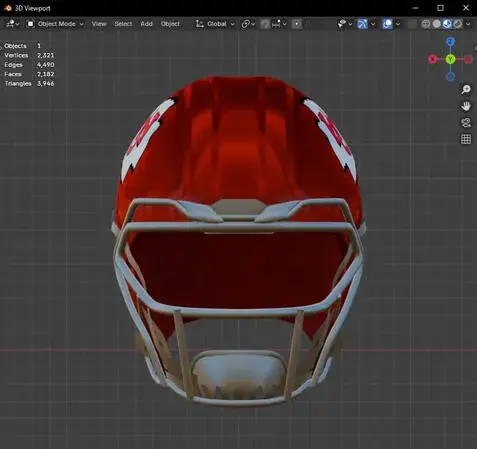Viewport: 477px width, 449px height.
Task: Click the Blender logo in title bar
Action: [x=8, y=8]
